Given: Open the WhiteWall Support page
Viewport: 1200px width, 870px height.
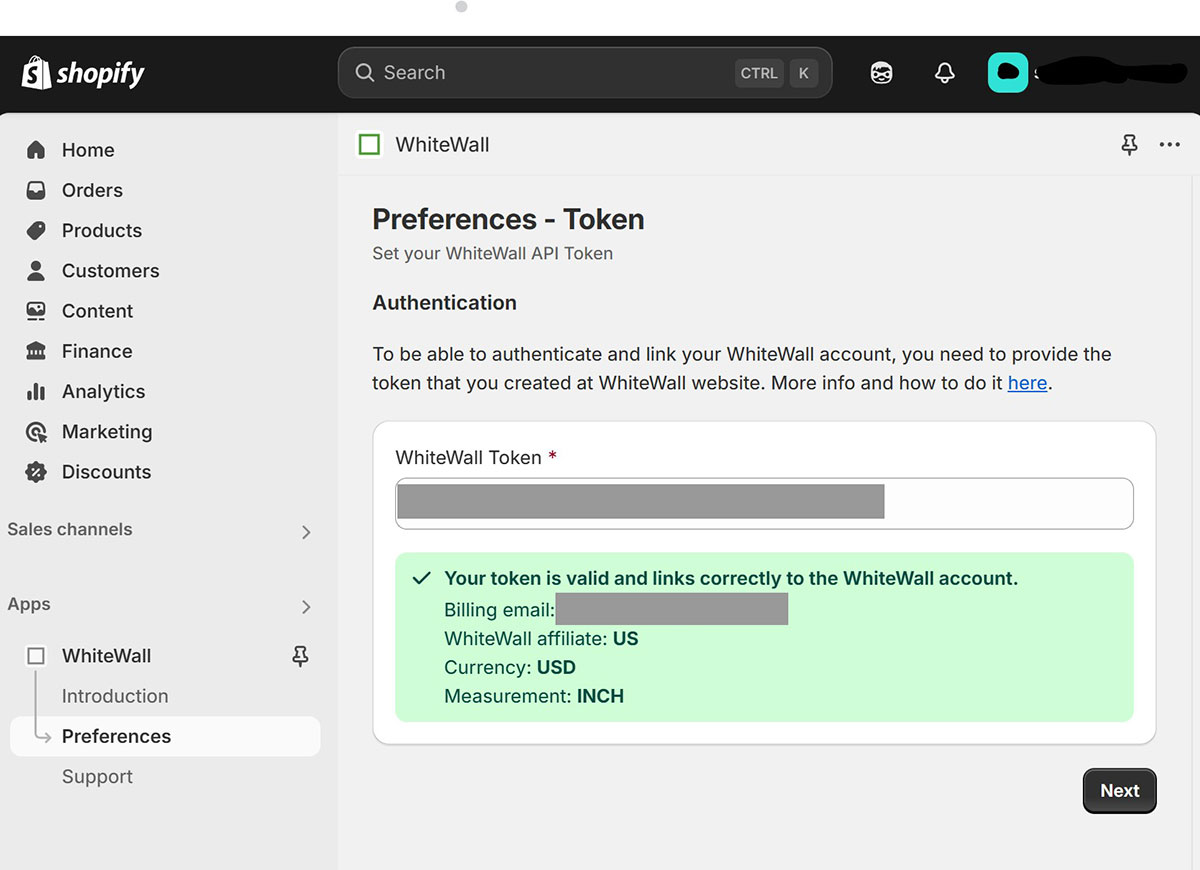Looking at the screenshot, I should 97,776.
